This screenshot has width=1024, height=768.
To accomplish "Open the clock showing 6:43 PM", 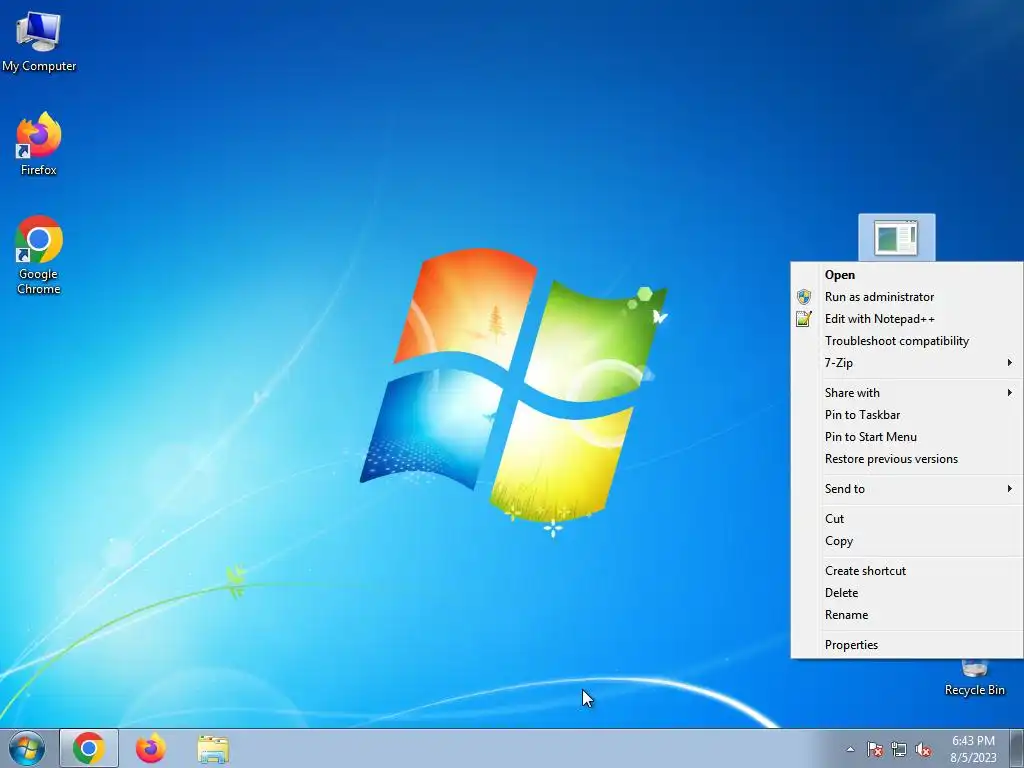I will pos(973,748).
